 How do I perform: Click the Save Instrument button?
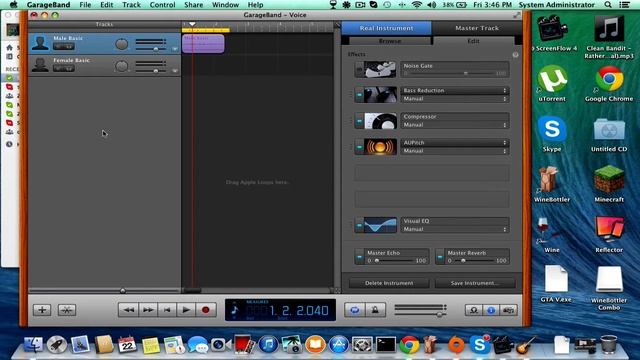(475, 283)
